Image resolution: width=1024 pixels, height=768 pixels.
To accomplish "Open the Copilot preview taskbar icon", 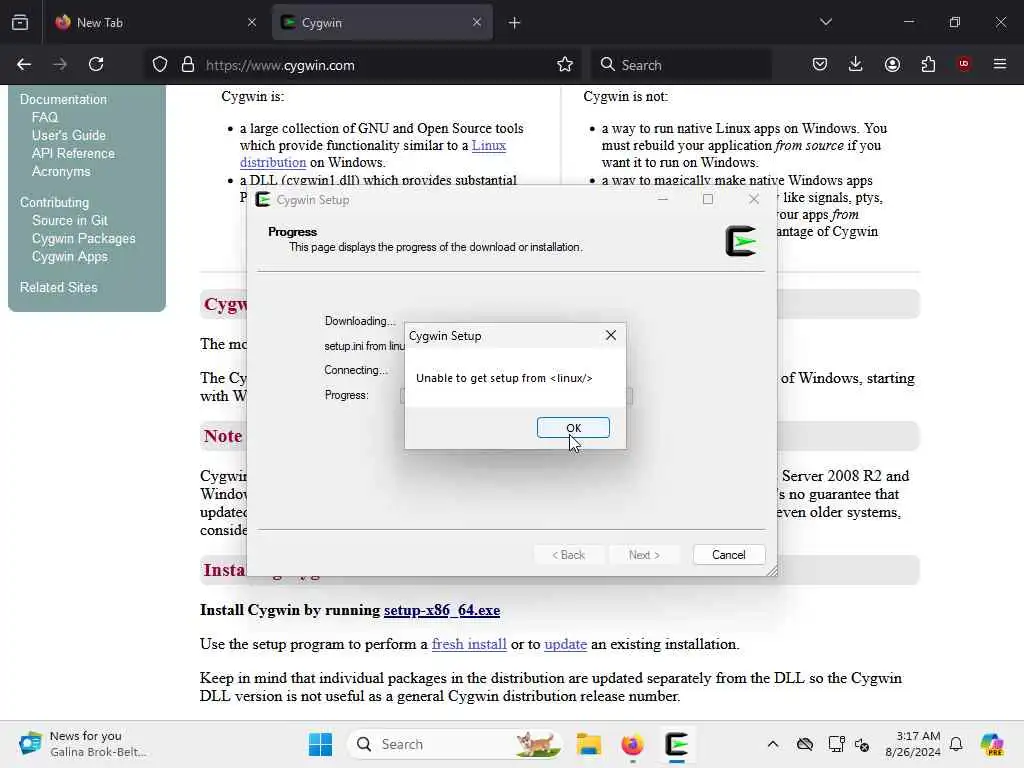I will click(x=992, y=744).
